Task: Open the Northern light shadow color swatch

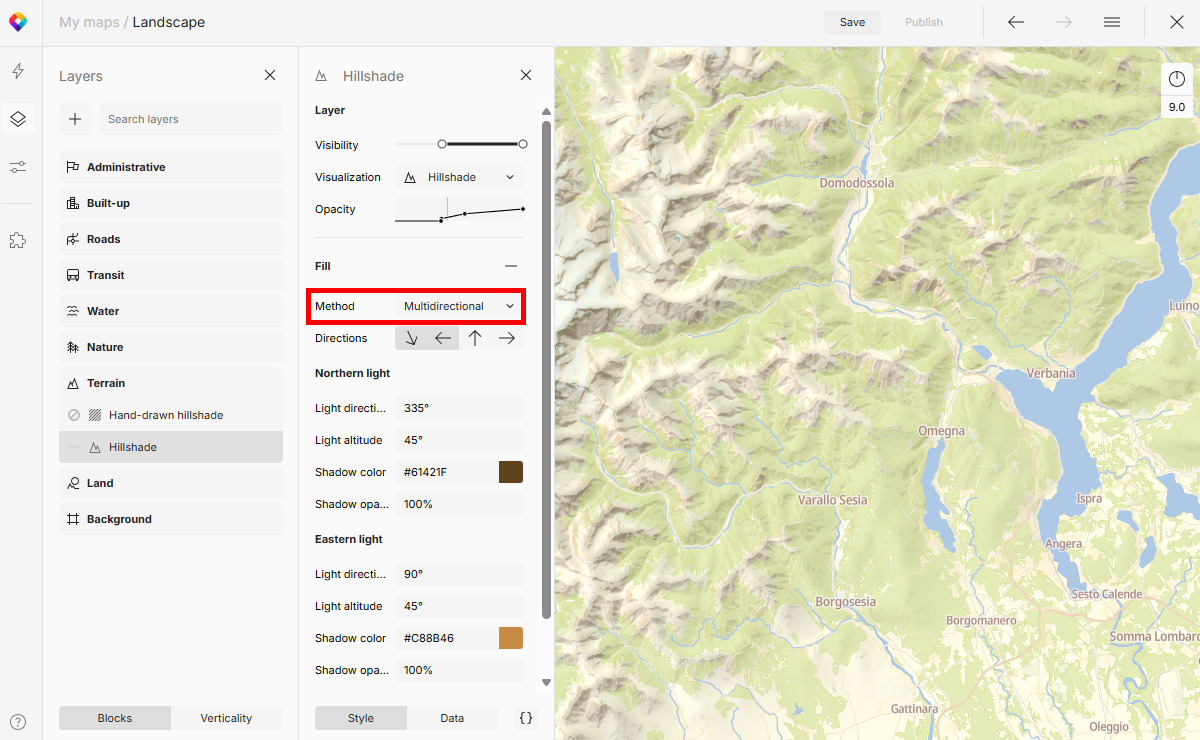Action: click(x=510, y=471)
